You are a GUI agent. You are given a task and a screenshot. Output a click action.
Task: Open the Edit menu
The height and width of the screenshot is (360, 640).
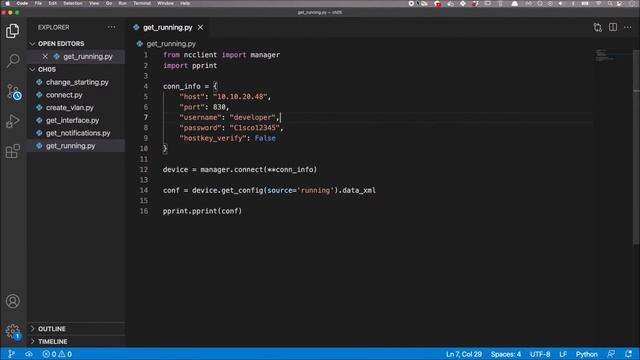click(53, 3)
